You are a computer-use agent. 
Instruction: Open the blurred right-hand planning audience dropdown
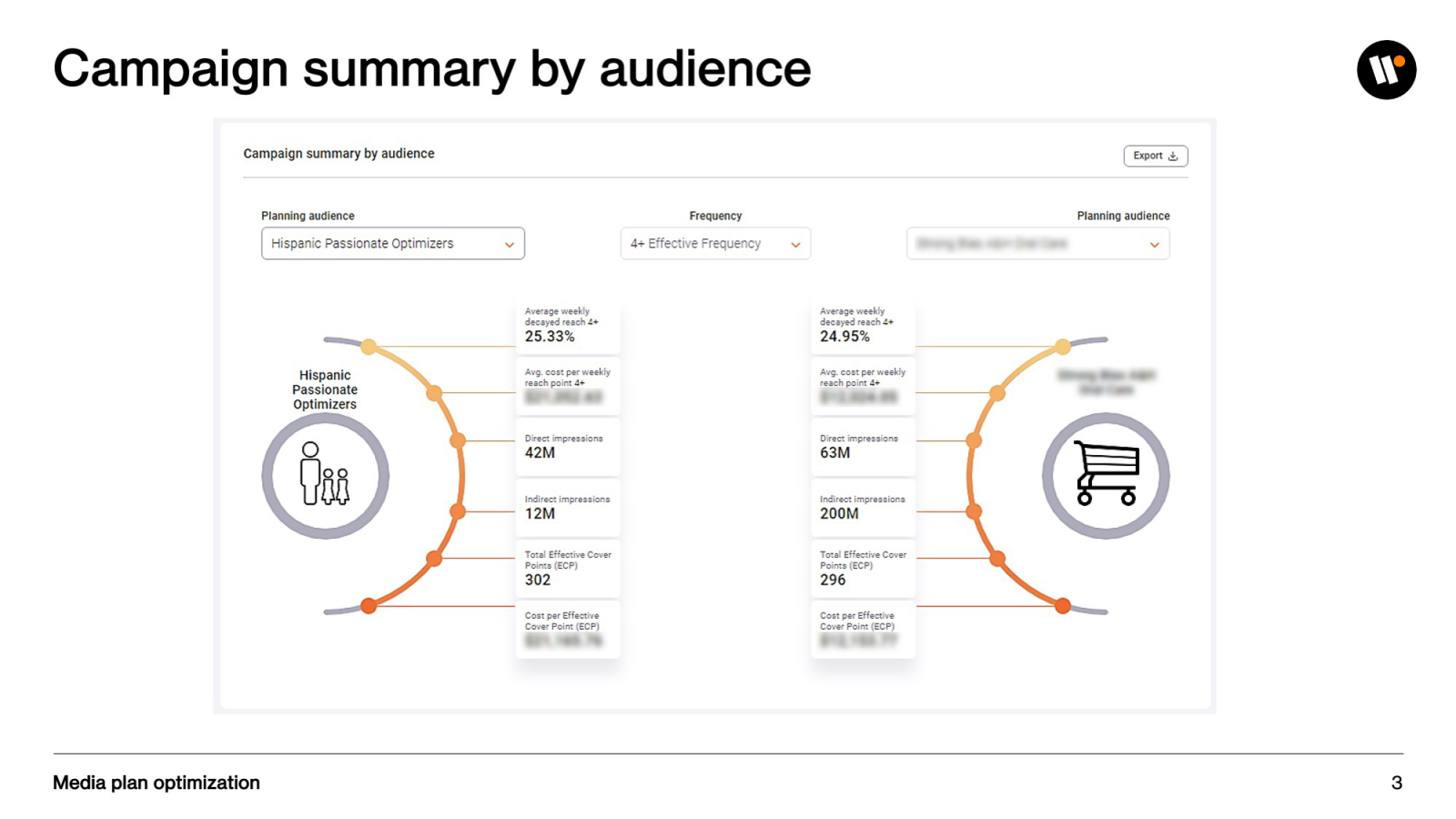[1038, 244]
